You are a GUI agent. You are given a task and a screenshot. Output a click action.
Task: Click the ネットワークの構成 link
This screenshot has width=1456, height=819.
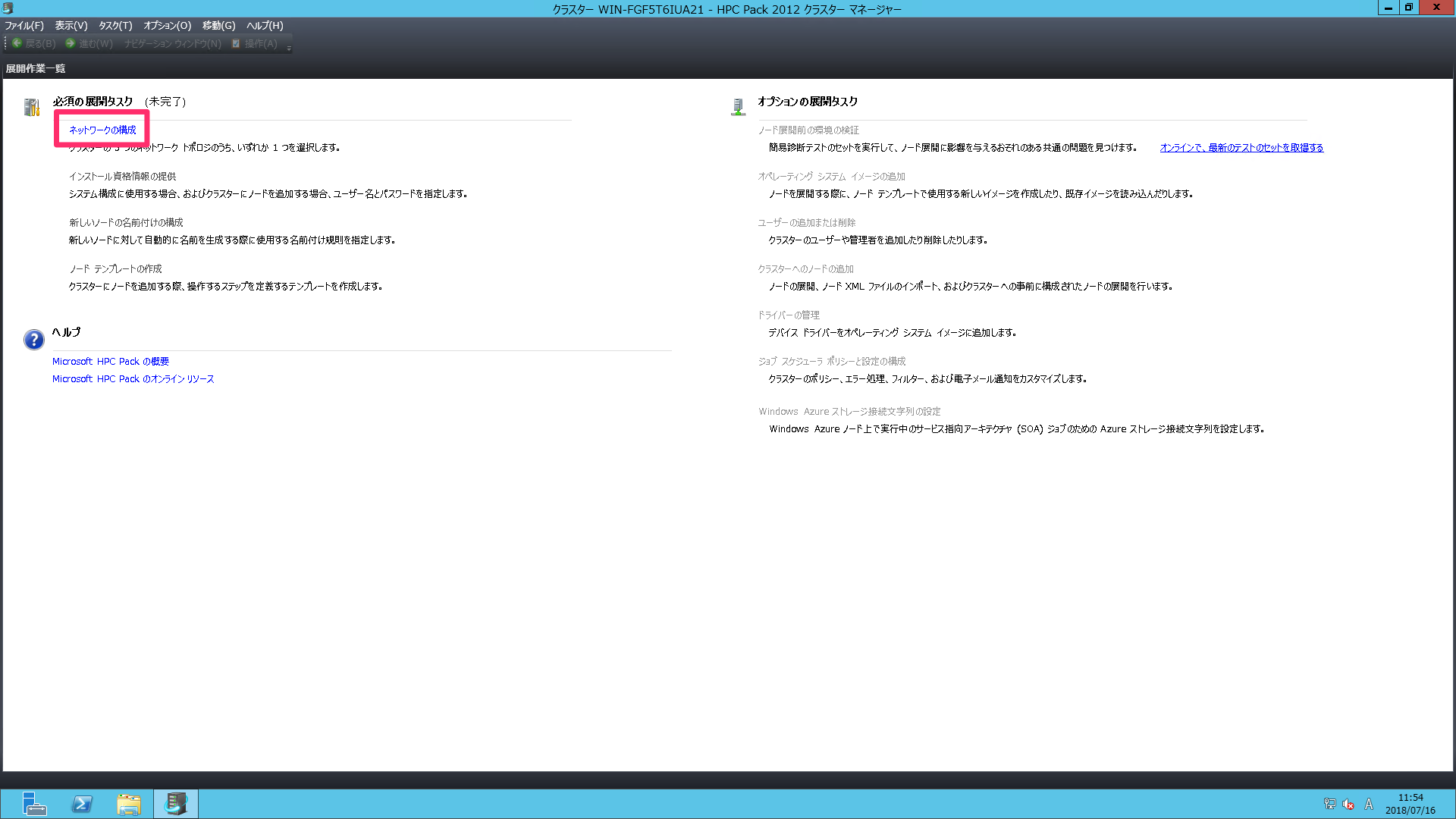pyautogui.click(x=102, y=130)
